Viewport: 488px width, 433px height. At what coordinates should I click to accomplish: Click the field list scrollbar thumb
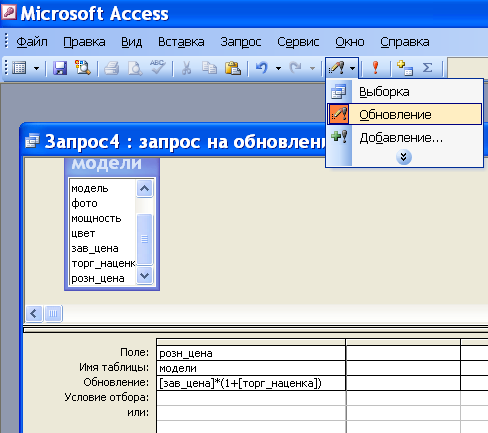[144, 239]
